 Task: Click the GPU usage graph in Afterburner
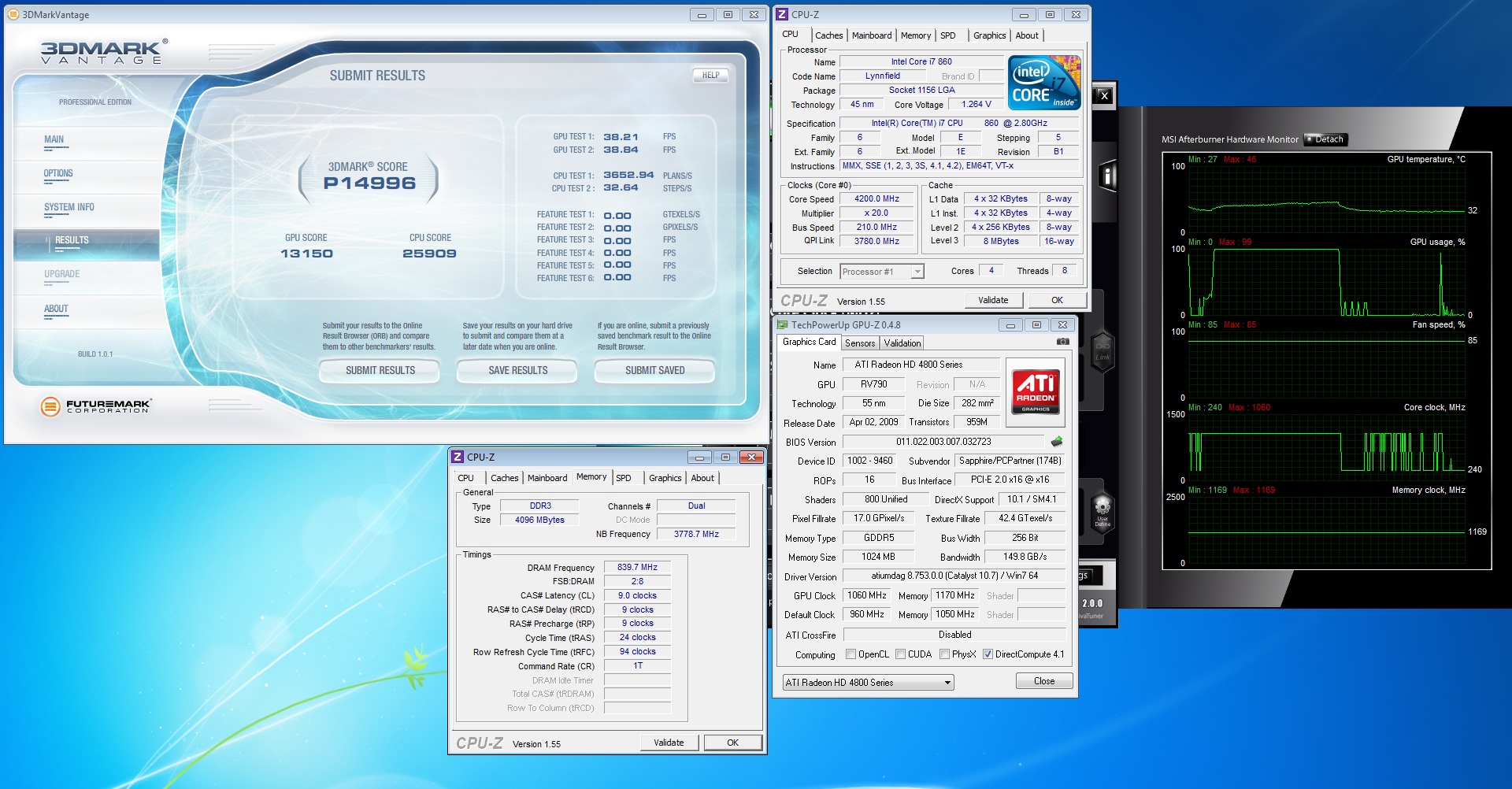1326,282
